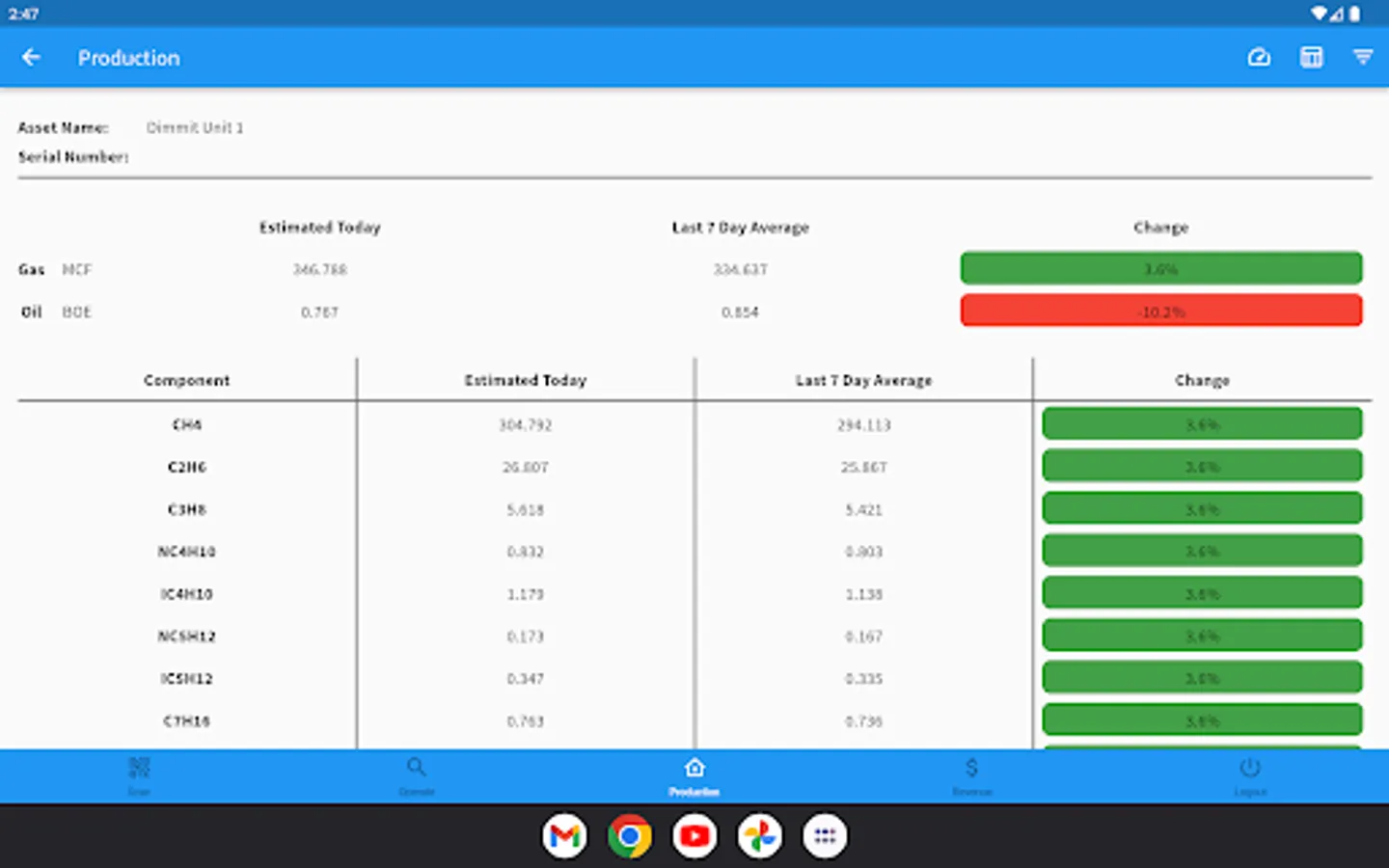Select the C2H6 component row label

(187, 467)
